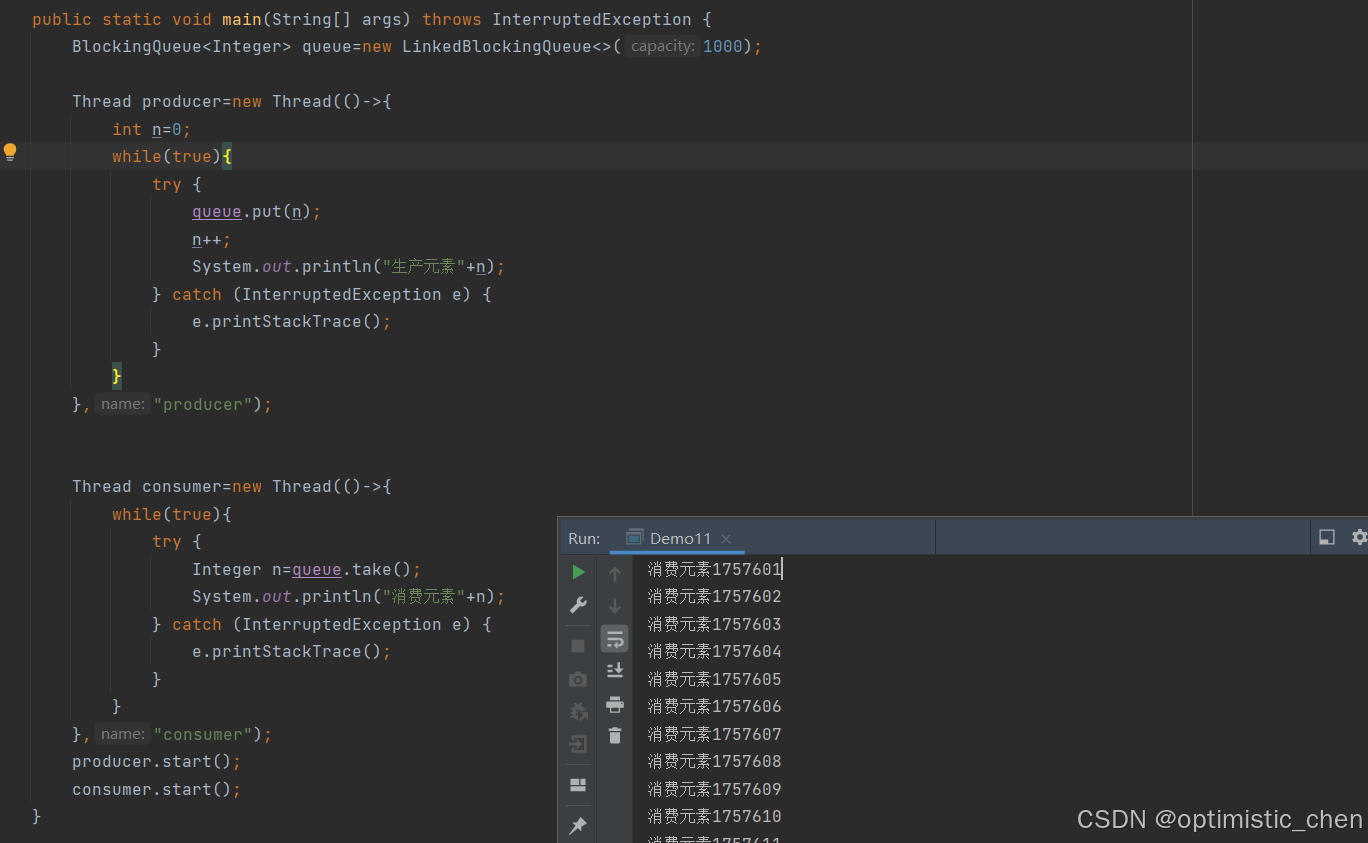Close the Demo11 run tab

point(726,539)
